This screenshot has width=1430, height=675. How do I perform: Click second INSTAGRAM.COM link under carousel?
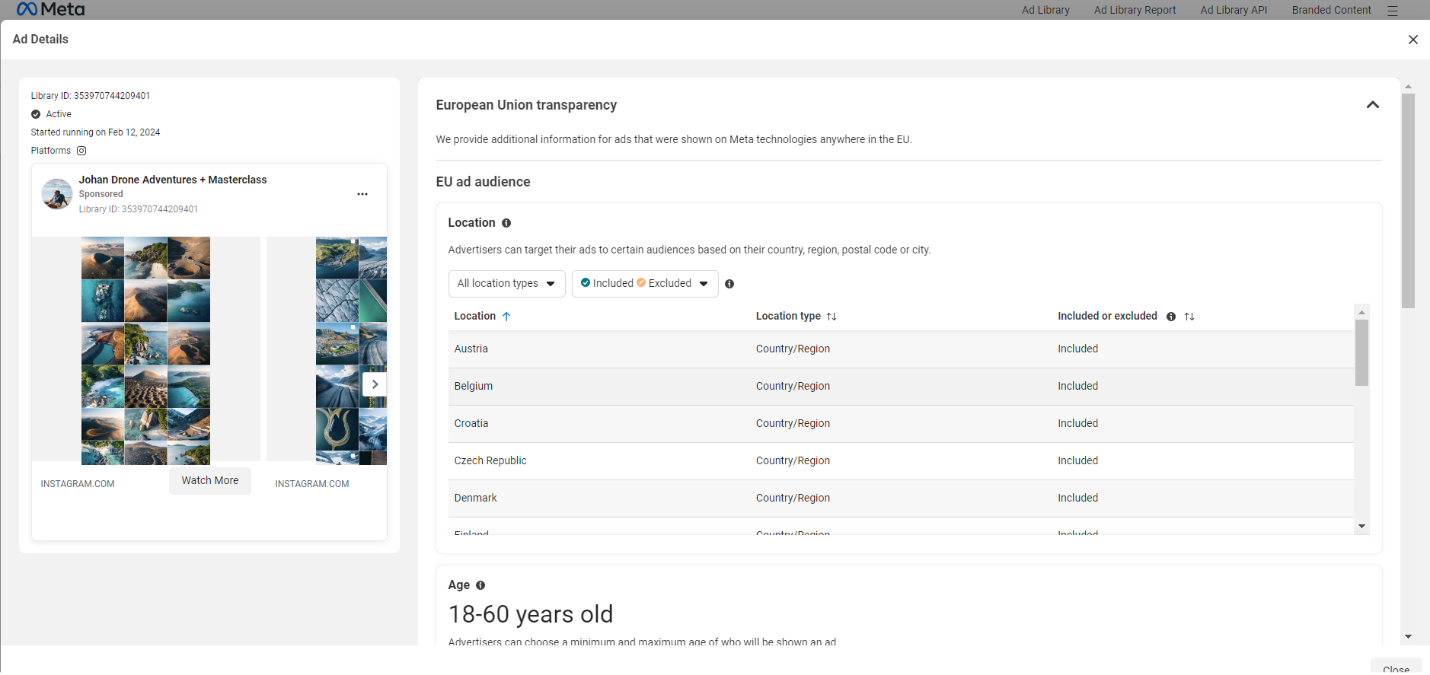point(312,484)
